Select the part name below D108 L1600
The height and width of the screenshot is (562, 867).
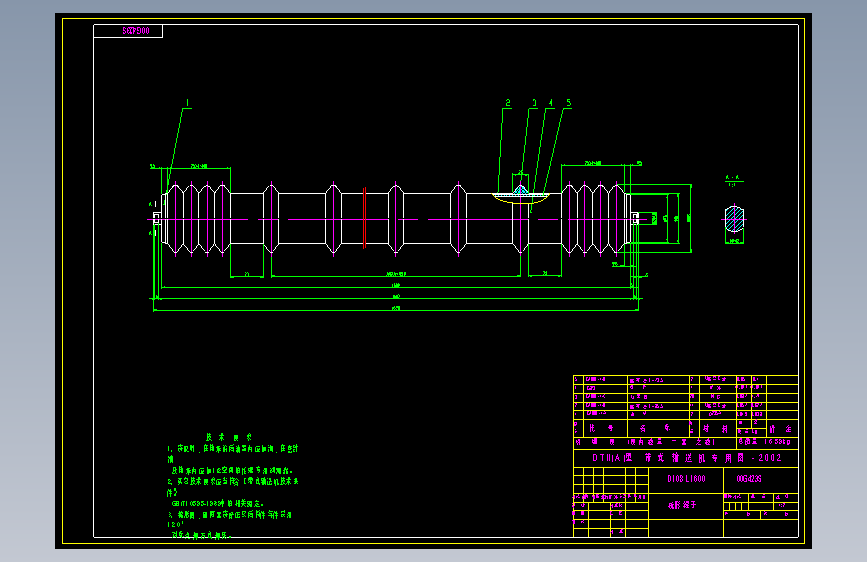(682, 505)
